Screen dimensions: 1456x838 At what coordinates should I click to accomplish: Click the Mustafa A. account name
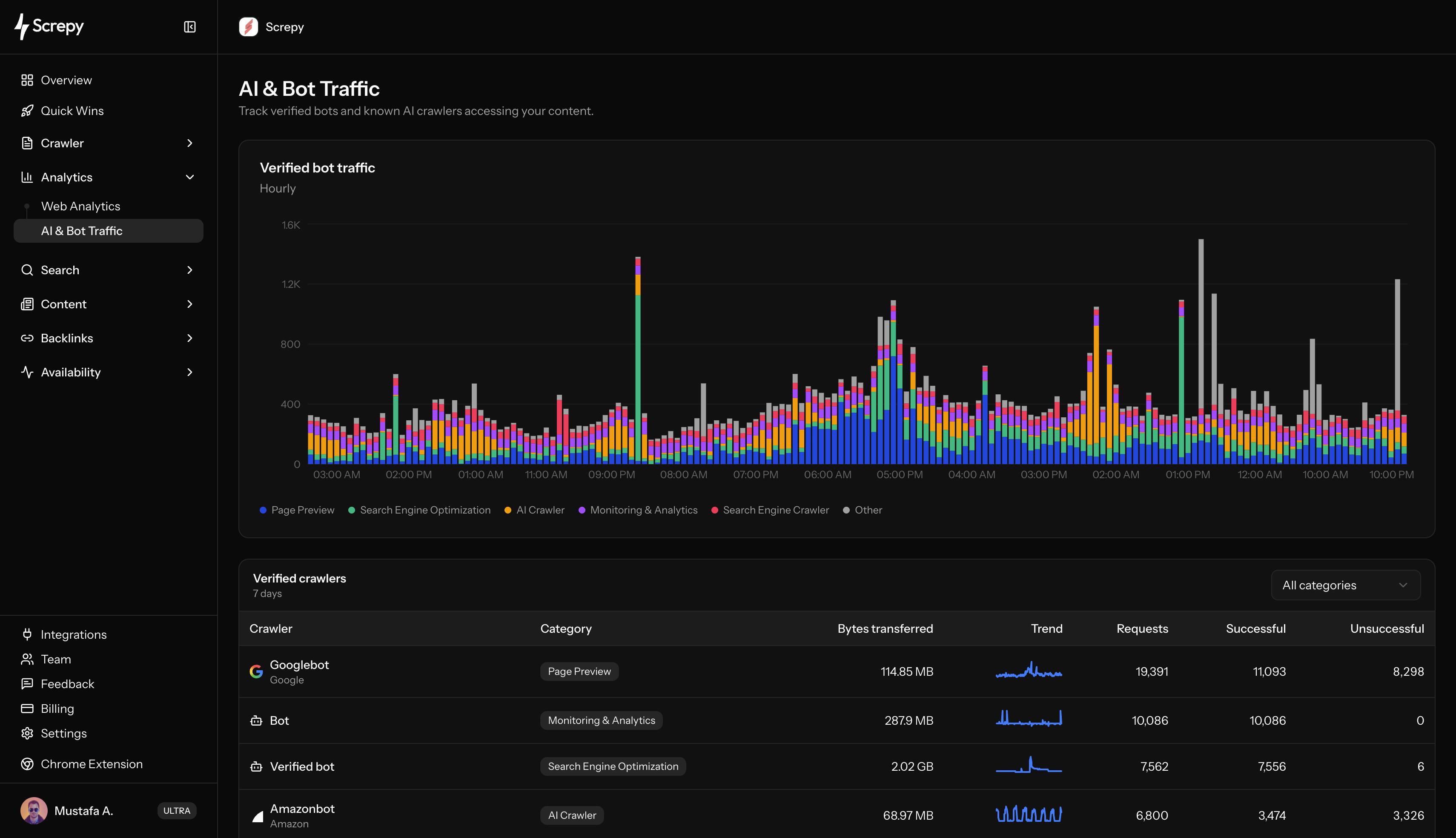pyautogui.click(x=83, y=810)
